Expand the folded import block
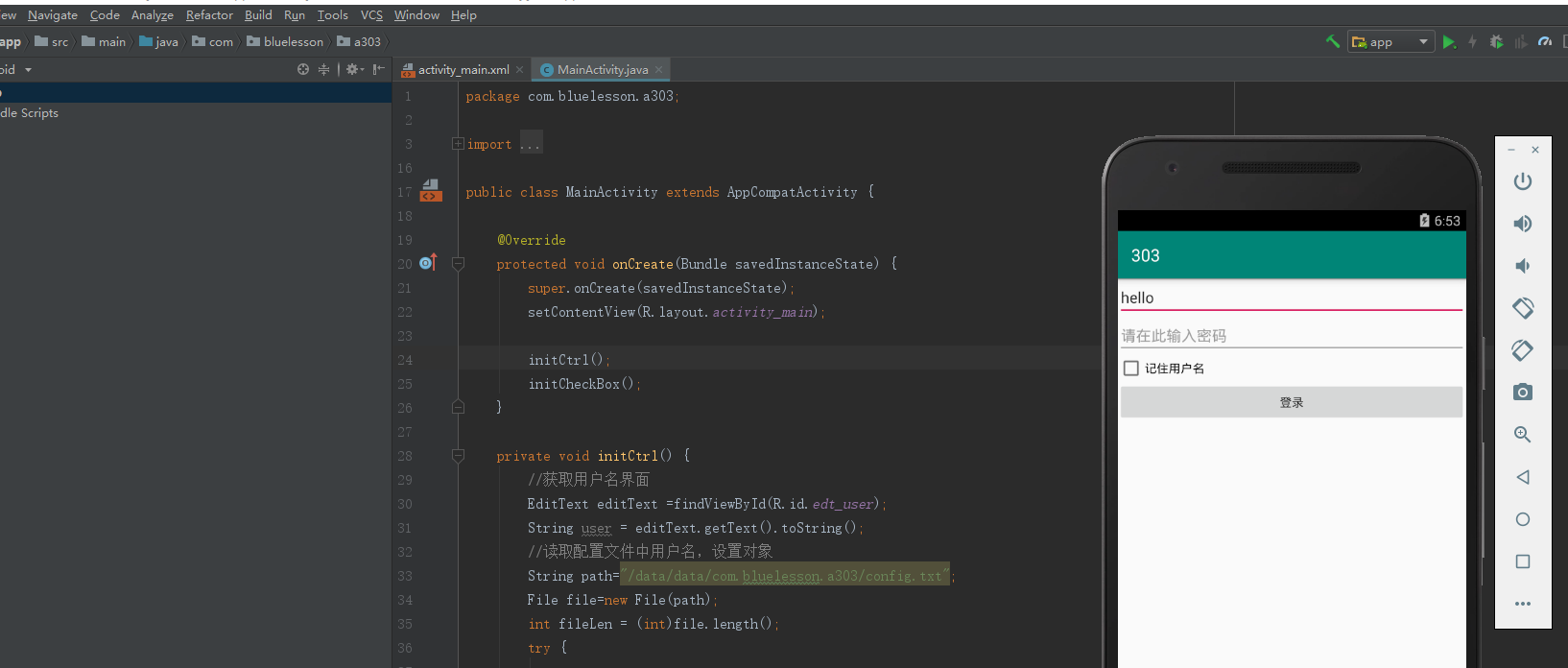Viewport: 1568px width, 668px height. (458, 144)
